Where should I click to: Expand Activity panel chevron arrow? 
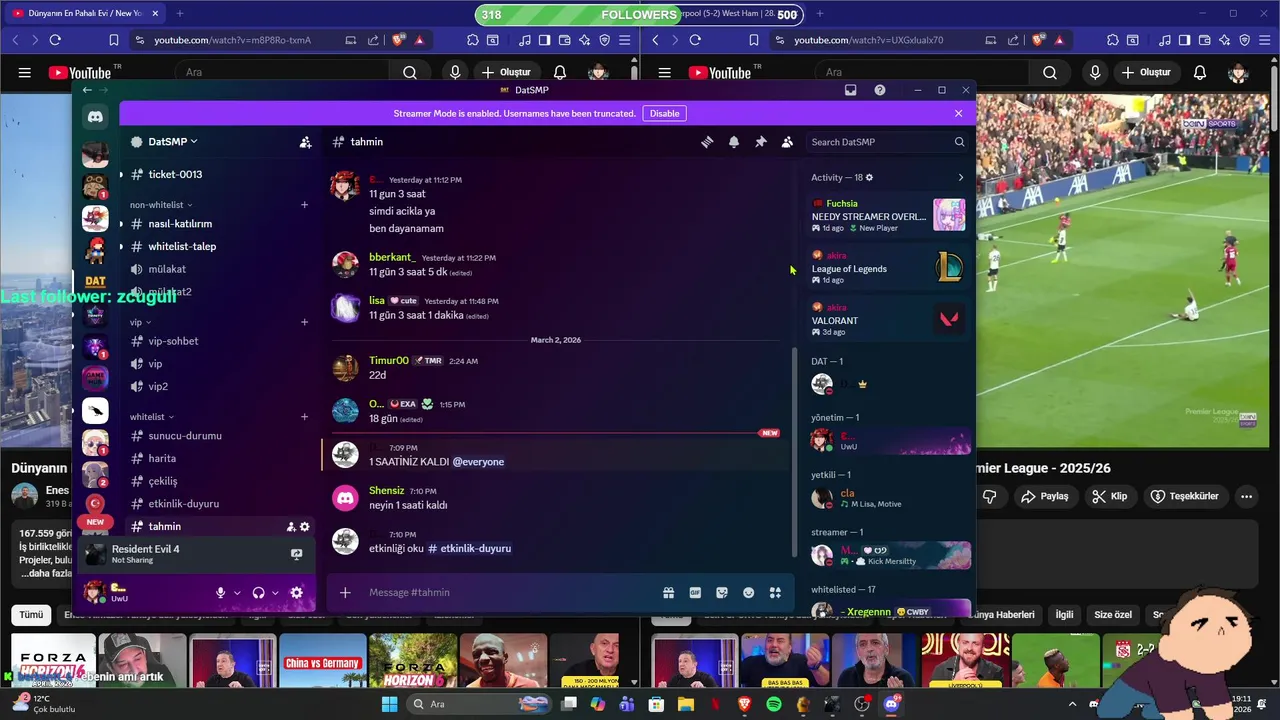961,178
